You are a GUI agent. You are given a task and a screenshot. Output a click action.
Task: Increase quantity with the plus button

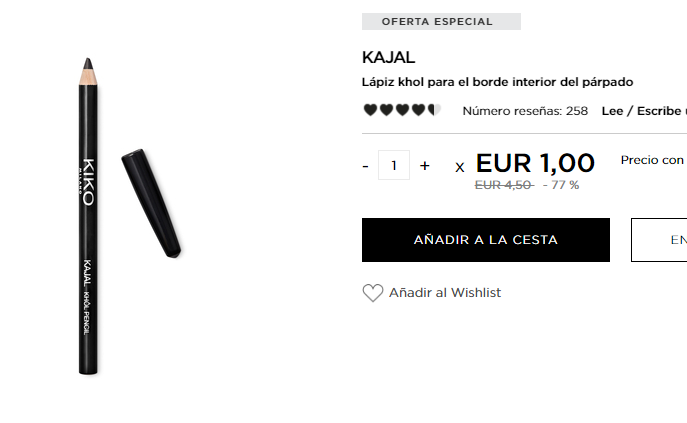[425, 166]
